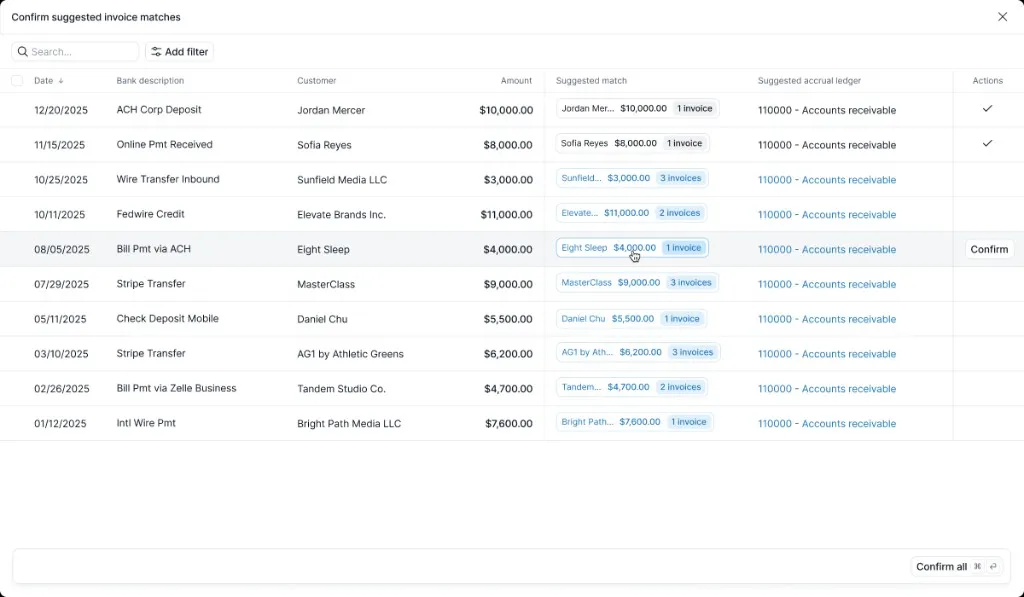Click 'Bill Pmt via Zelle Business' description
The height and width of the screenshot is (597, 1024).
(176, 388)
